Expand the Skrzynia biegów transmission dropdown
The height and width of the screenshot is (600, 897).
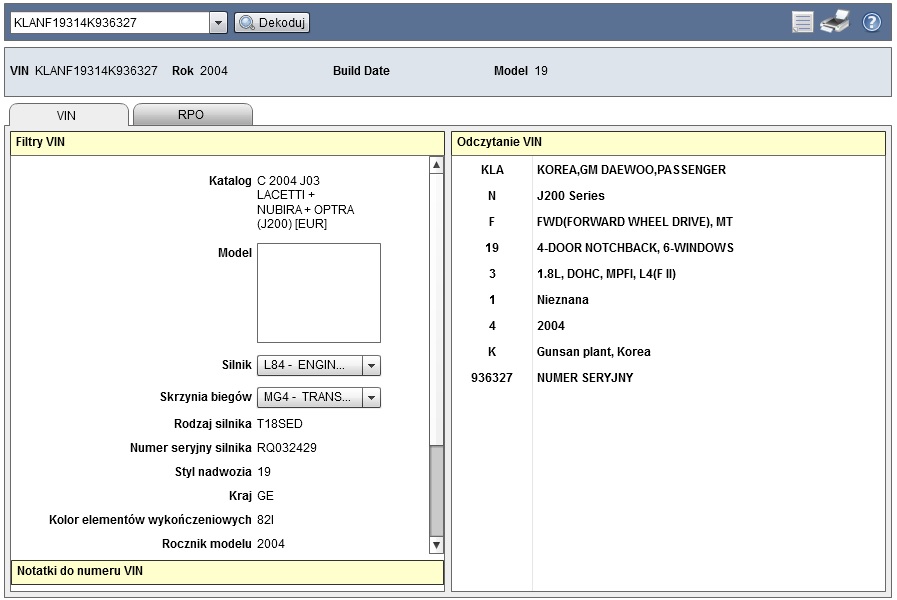point(371,398)
